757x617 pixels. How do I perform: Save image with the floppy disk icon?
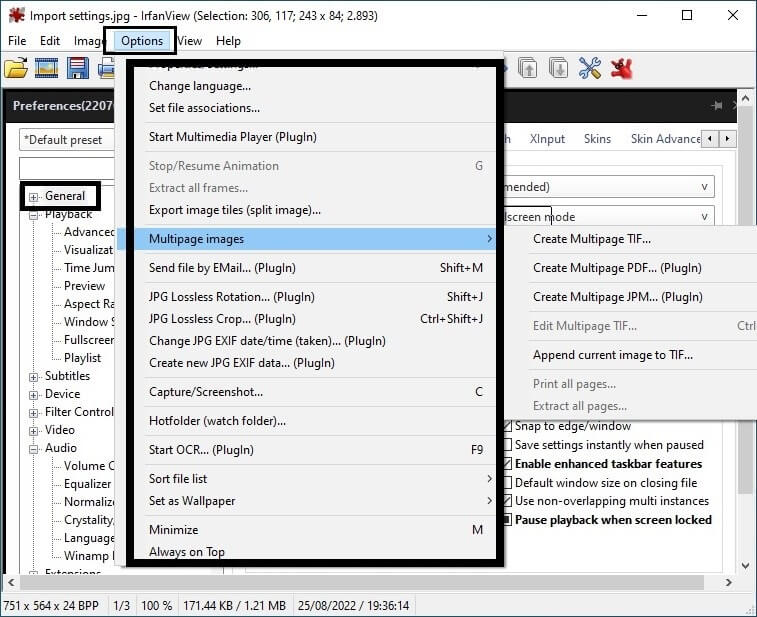77,68
